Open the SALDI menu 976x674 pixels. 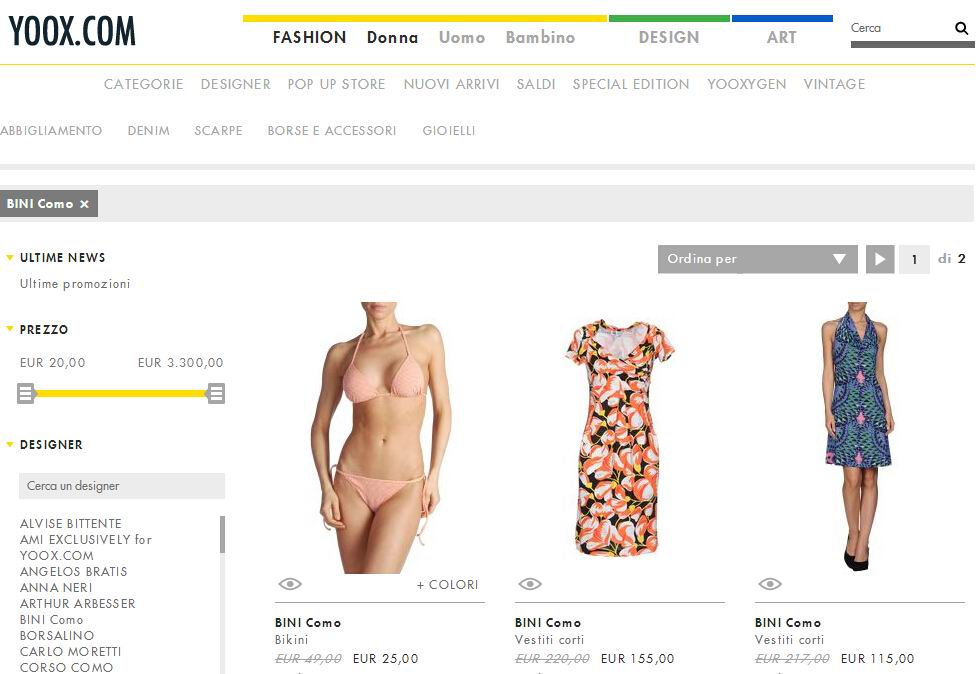click(x=536, y=84)
